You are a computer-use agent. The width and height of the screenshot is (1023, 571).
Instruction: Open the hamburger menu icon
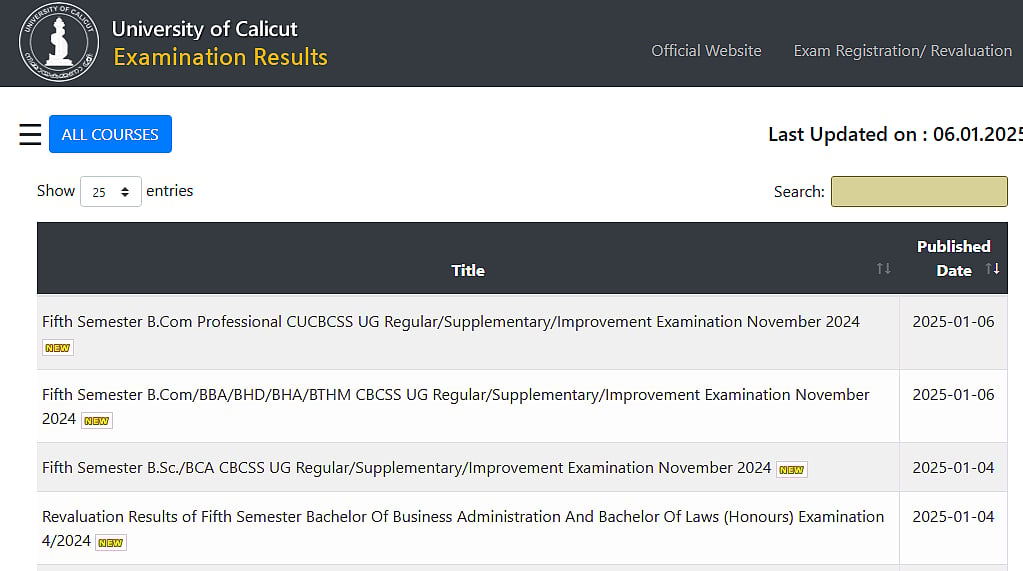click(x=30, y=135)
